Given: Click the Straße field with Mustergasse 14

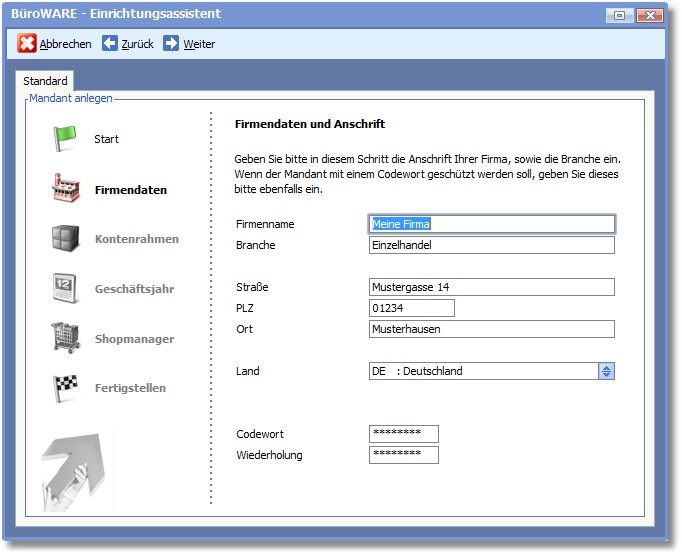Looking at the screenshot, I should (491, 287).
